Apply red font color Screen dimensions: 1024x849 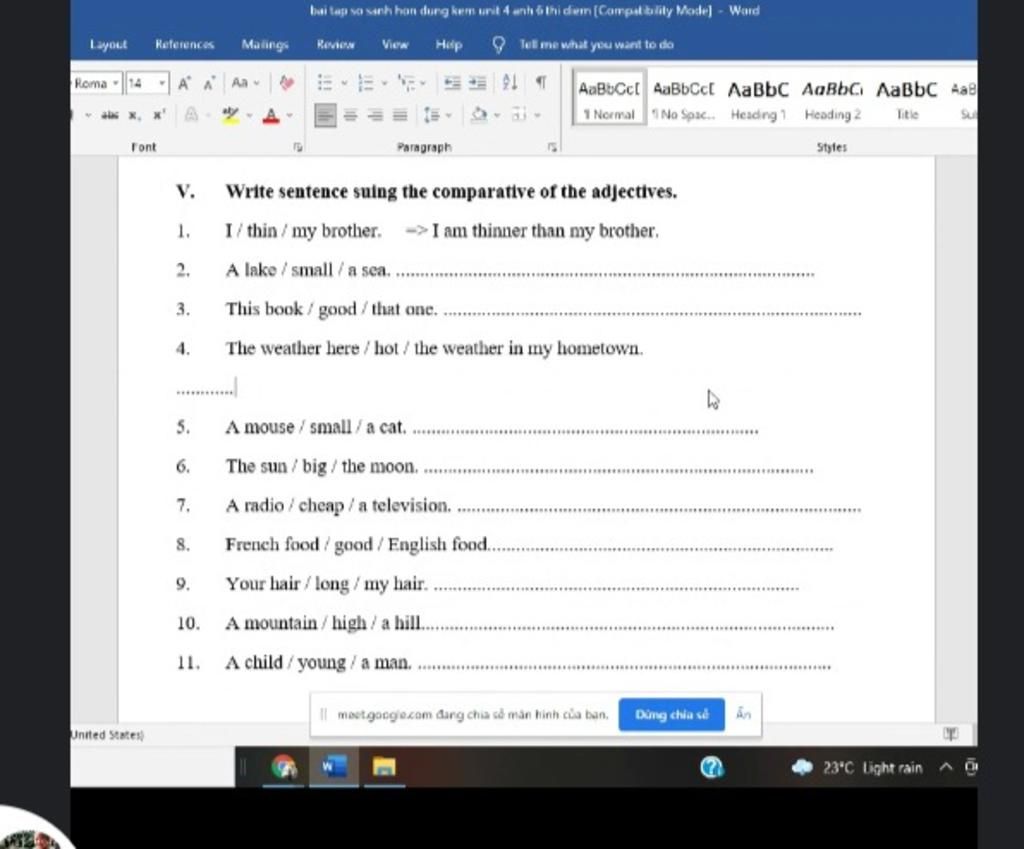pos(270,116)
